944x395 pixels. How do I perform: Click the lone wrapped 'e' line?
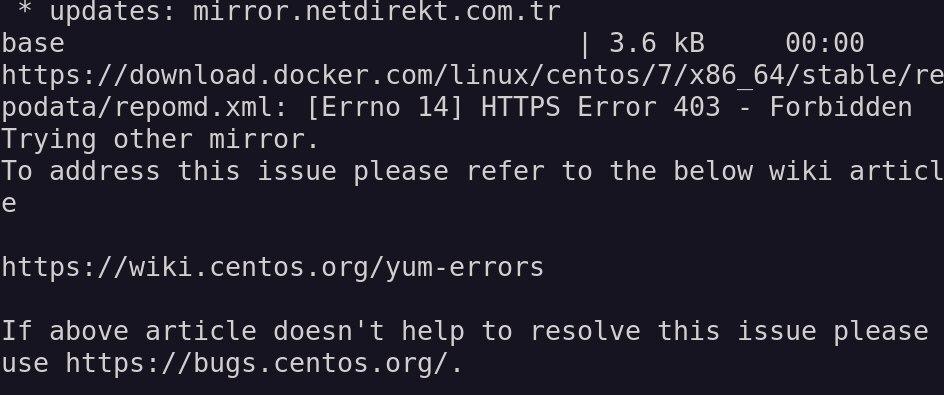click(8, 204)
